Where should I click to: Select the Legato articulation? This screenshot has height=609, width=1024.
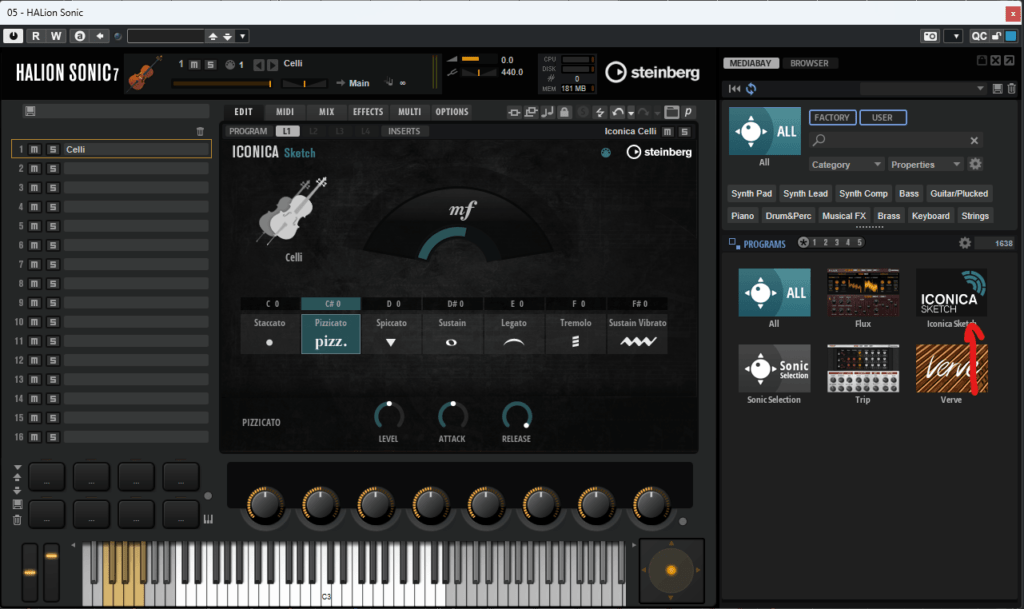pos(513,333)
